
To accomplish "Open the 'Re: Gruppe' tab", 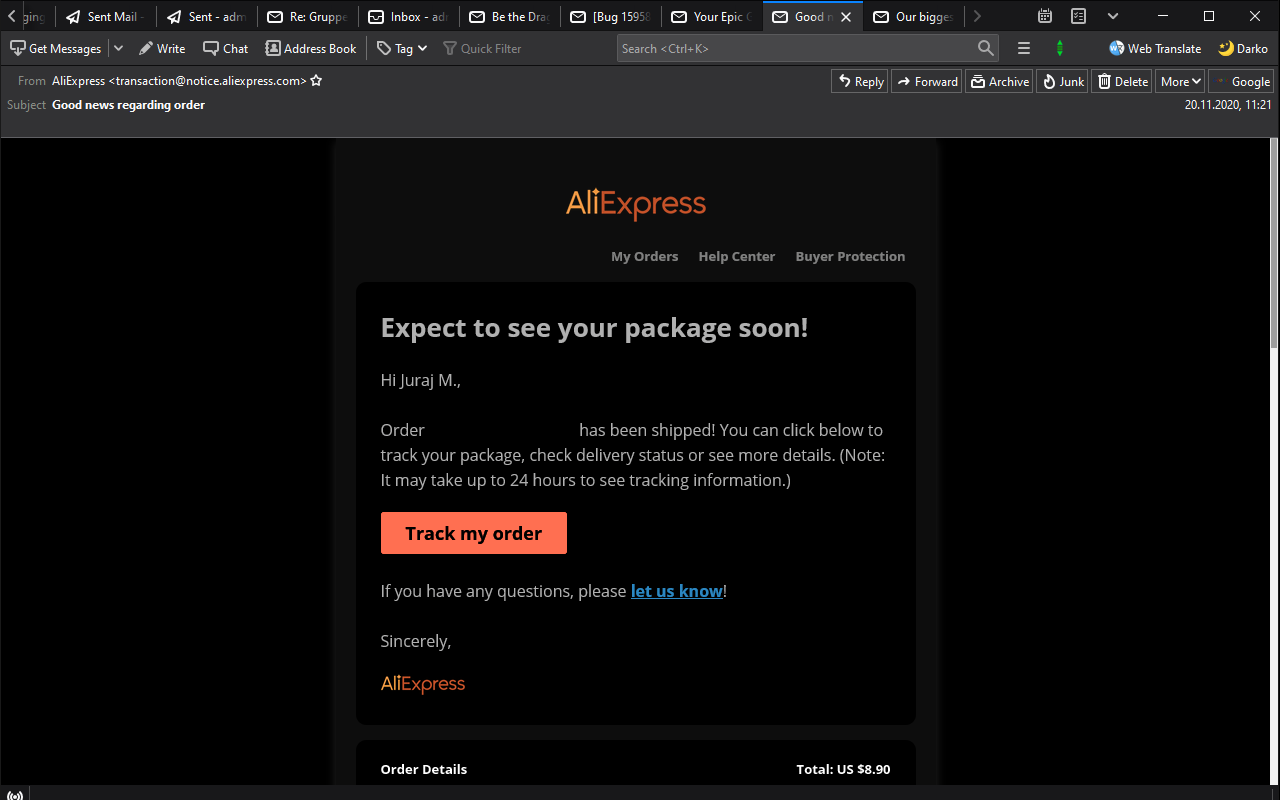I will (308, 17).
